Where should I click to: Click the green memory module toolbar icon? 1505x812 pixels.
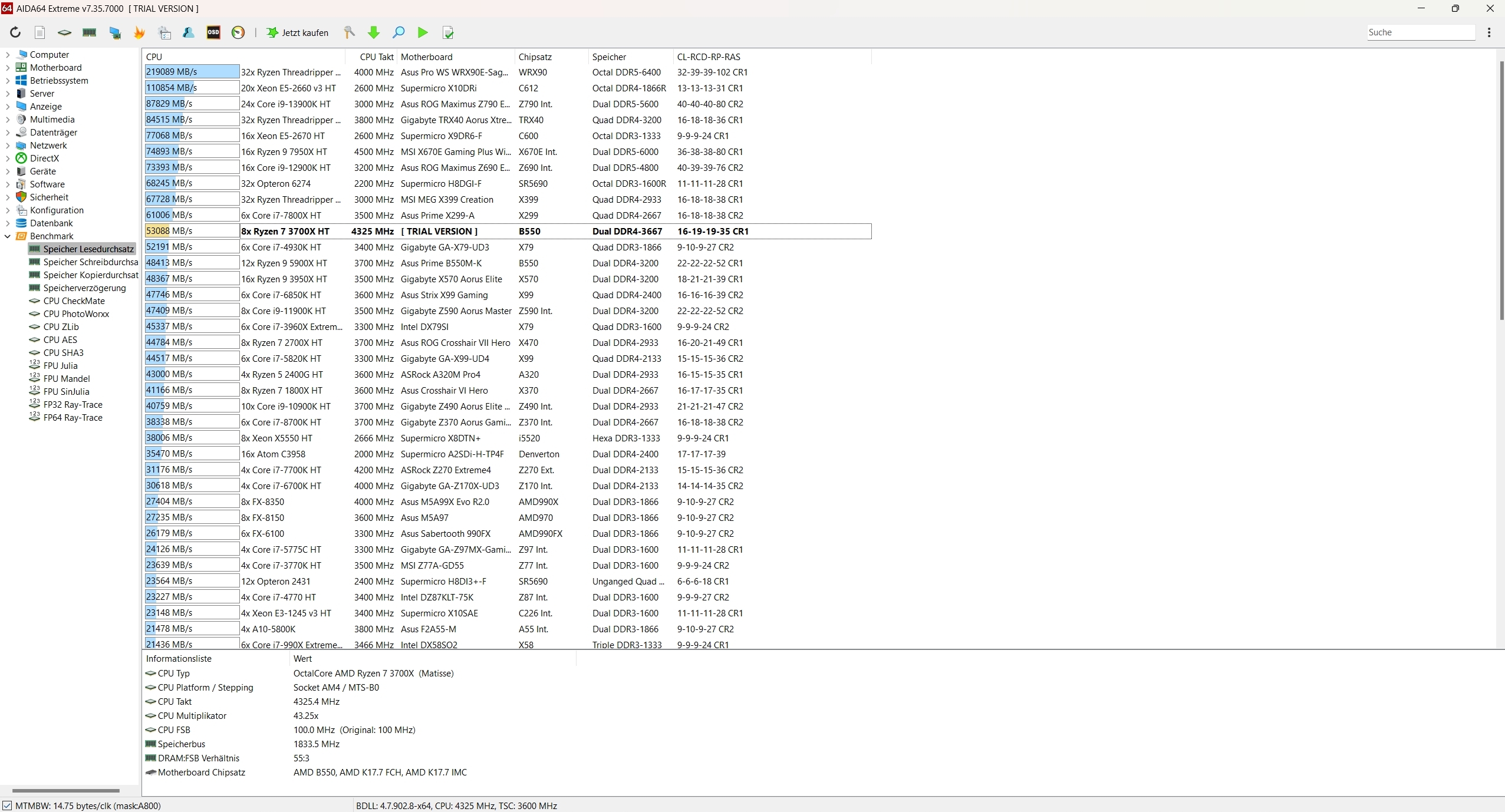pyautogui.click(x=89, y=32)
